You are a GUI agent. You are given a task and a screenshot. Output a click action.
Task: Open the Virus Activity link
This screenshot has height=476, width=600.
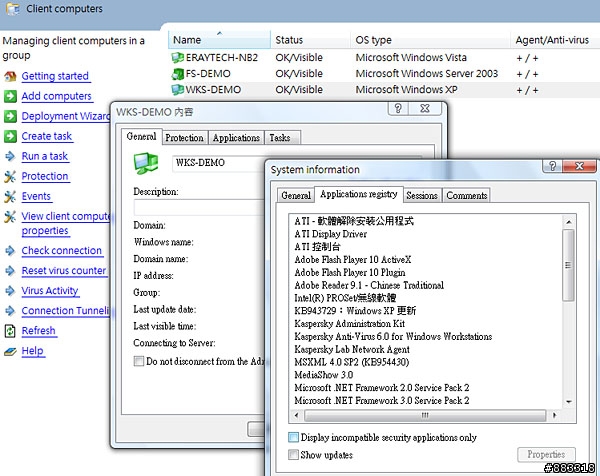tap(50, 291)
